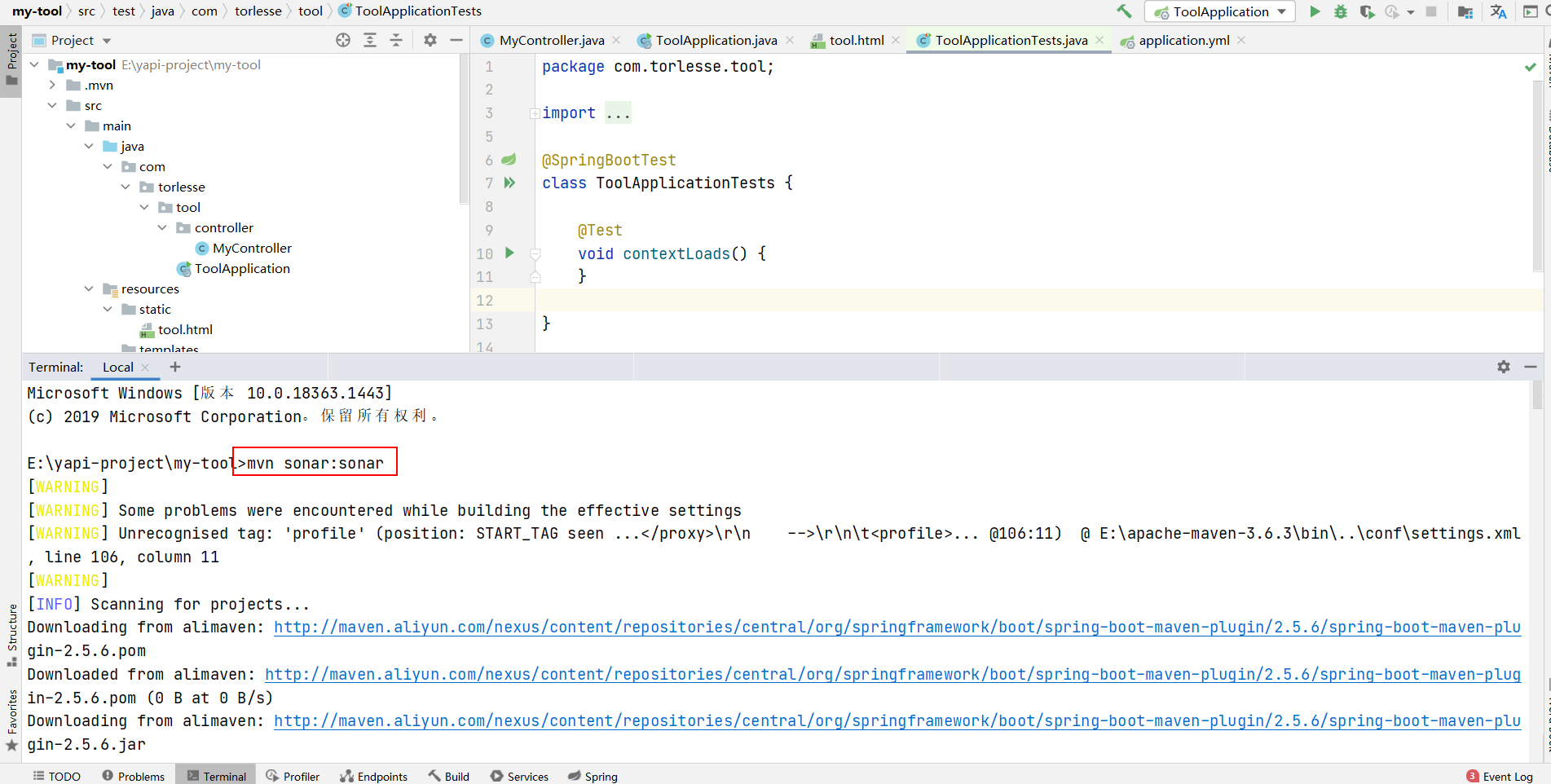1551x784 pixels.
Task: Open Project panel settings gear
Action: 430,40
